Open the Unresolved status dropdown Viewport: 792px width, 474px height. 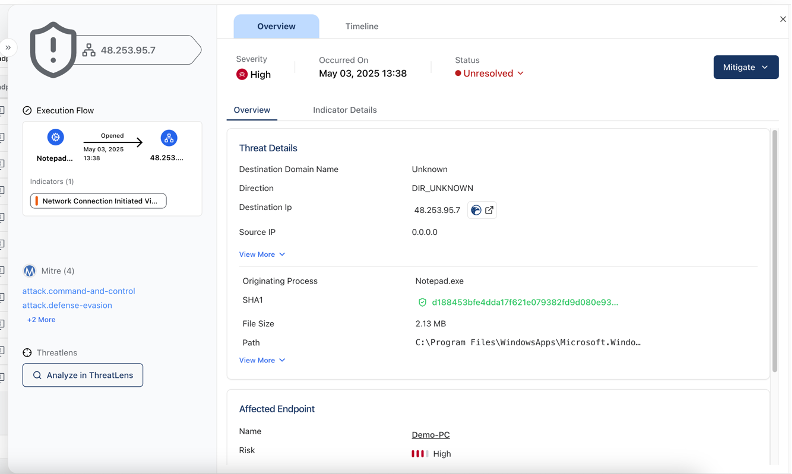490,73
